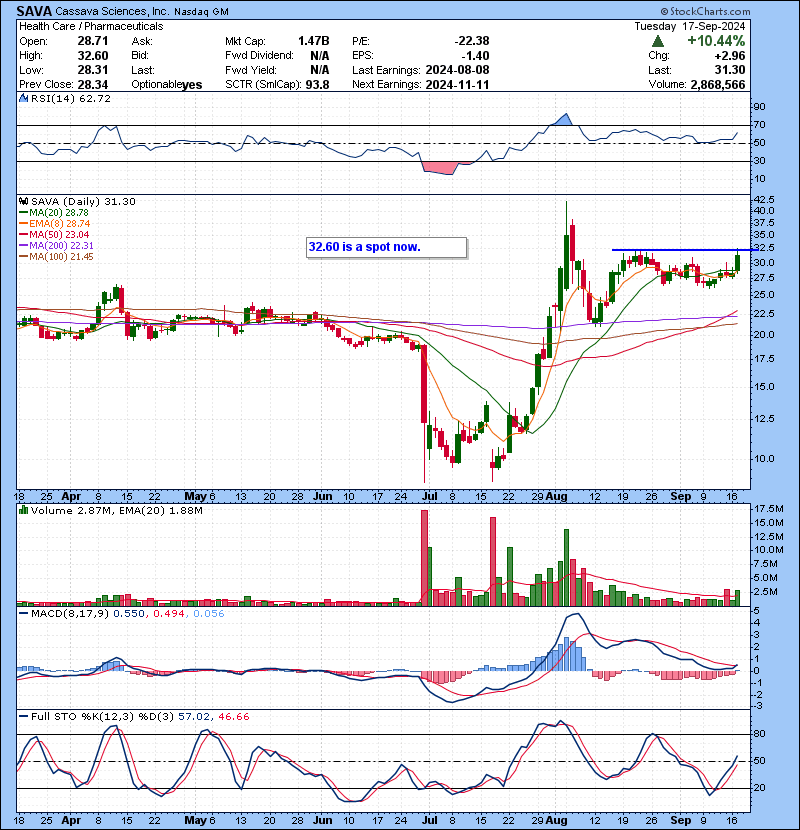Click the MACD(8,17,9) indicator label
The height and width of the screenshot is (830, 800).
(70, 614)
